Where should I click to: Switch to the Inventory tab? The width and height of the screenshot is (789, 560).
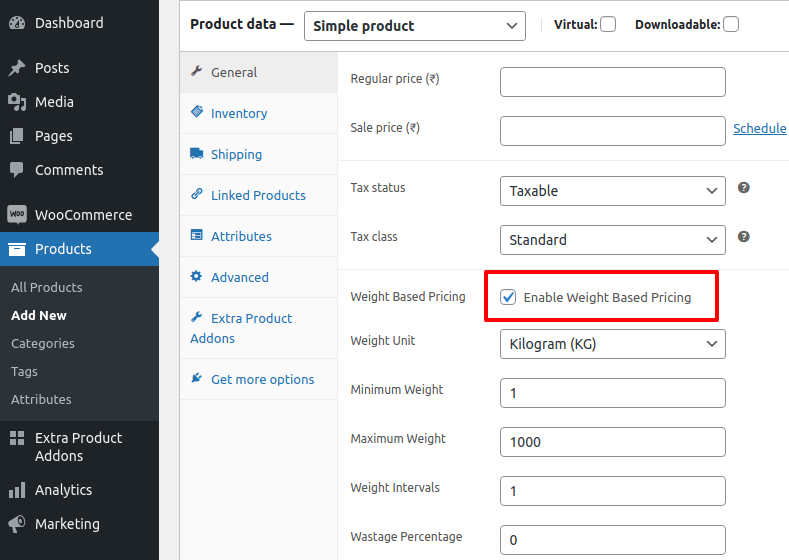tap(259, 113)
